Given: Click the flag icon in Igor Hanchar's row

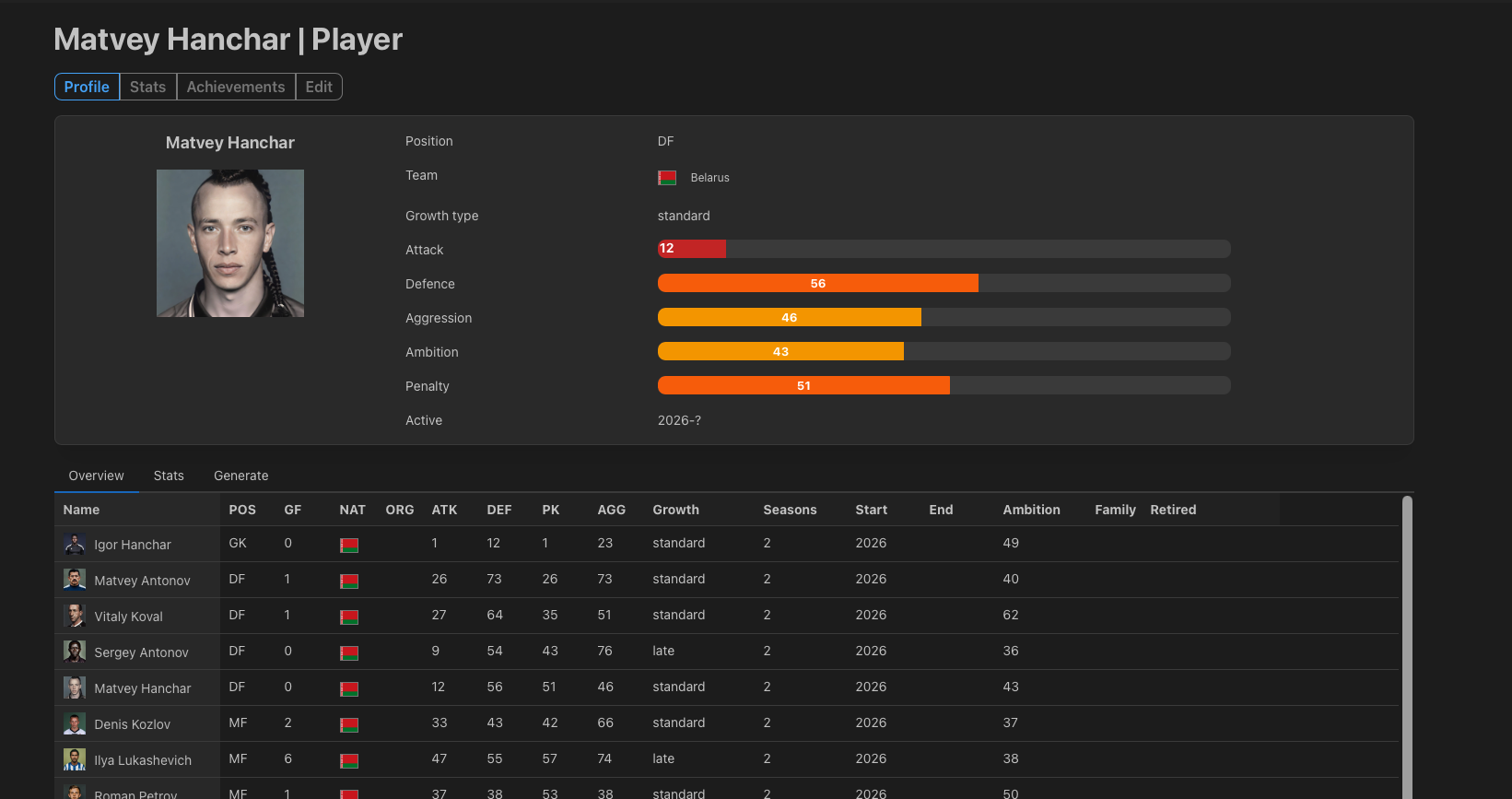Looking at the screenshot, I should tap(349, 546).
